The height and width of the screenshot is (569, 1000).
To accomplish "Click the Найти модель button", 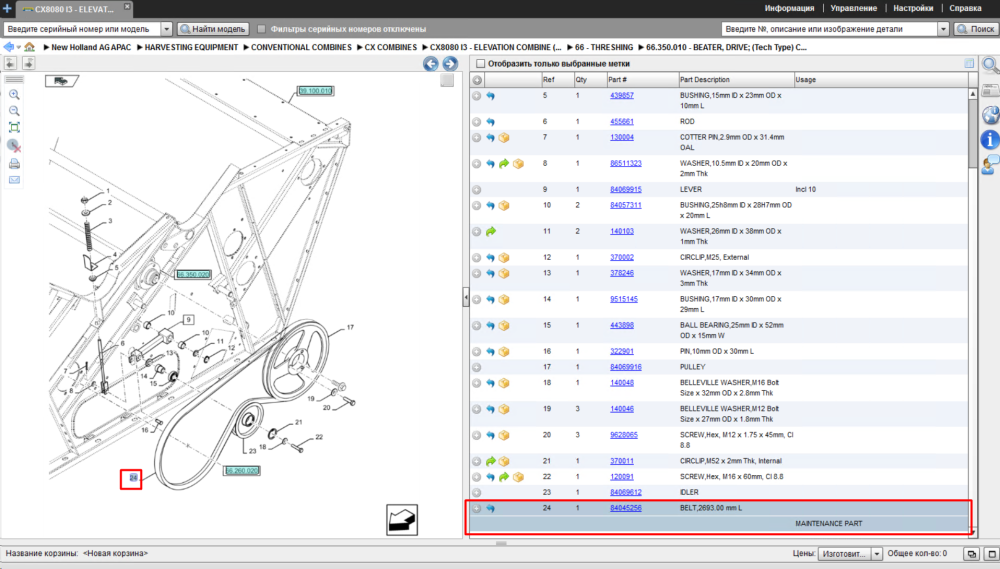I will [x=213, y=29].
